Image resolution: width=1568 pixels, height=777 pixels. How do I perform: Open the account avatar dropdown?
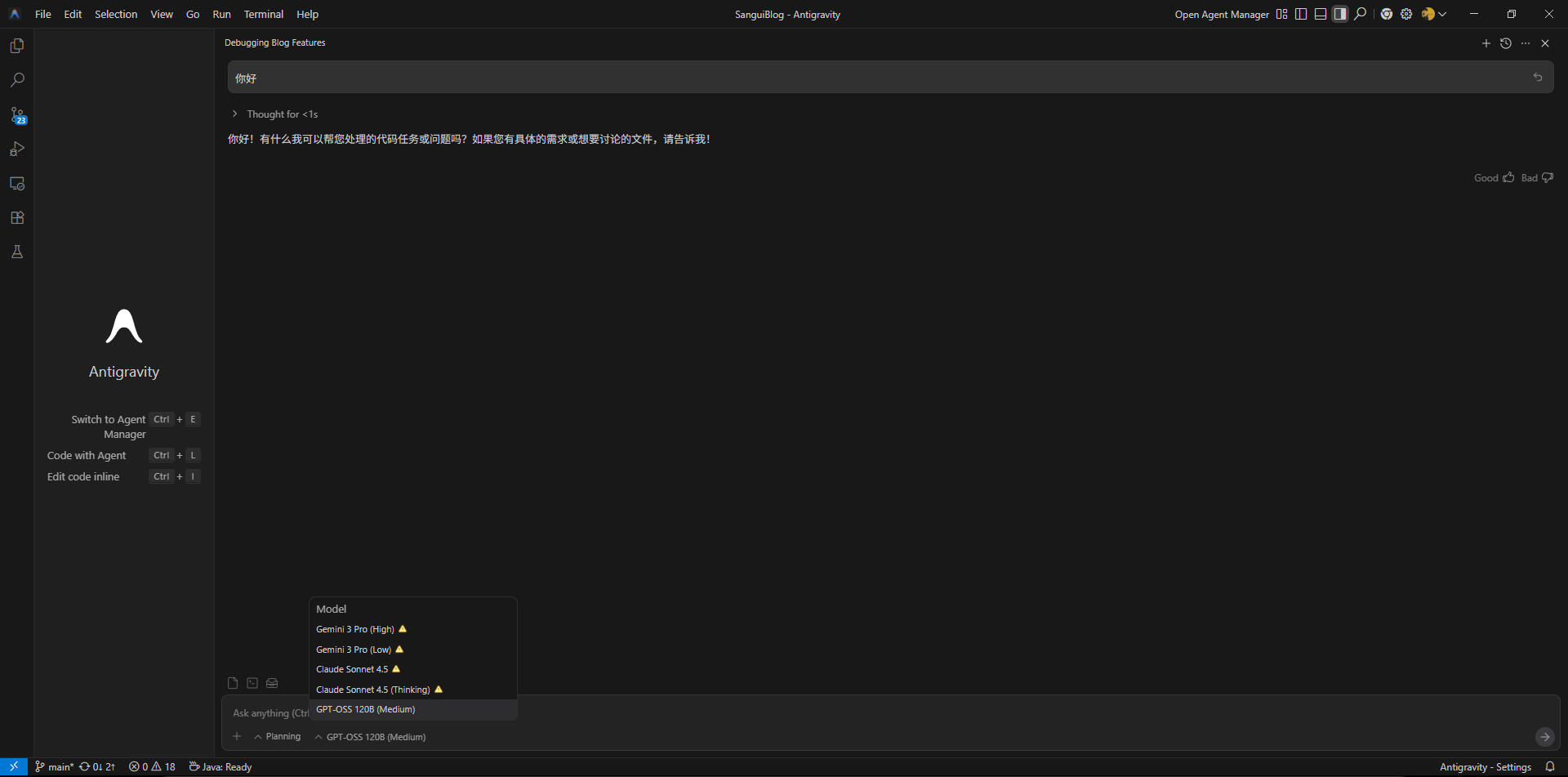(1433, 14)
